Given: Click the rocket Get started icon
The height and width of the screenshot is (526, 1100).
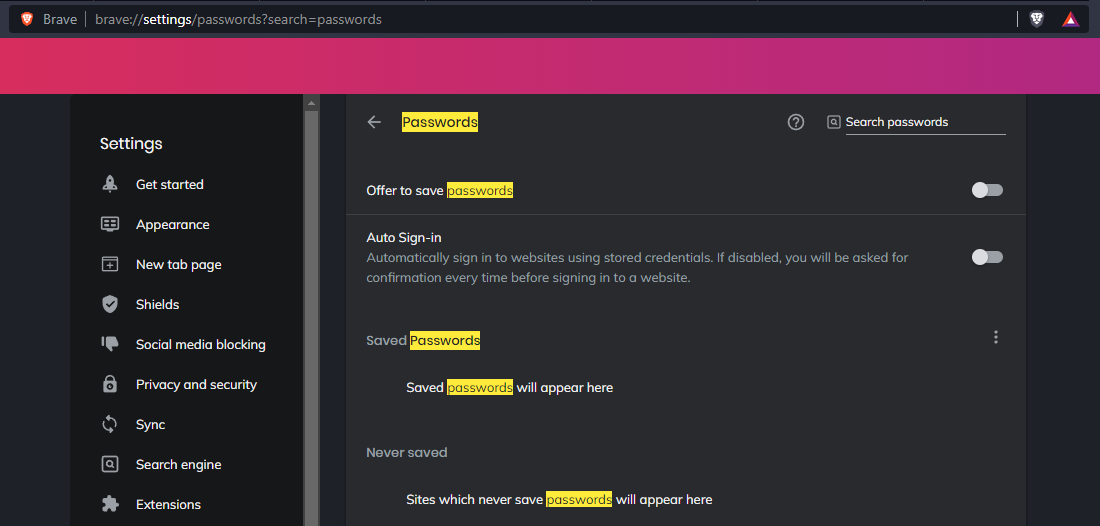Looking at the screenshot, I should 109,184.
